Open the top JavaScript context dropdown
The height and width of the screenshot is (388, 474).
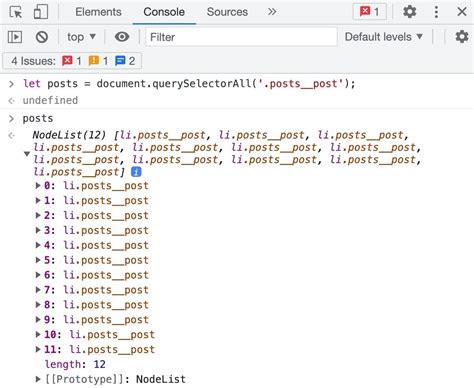pos(81,37)
